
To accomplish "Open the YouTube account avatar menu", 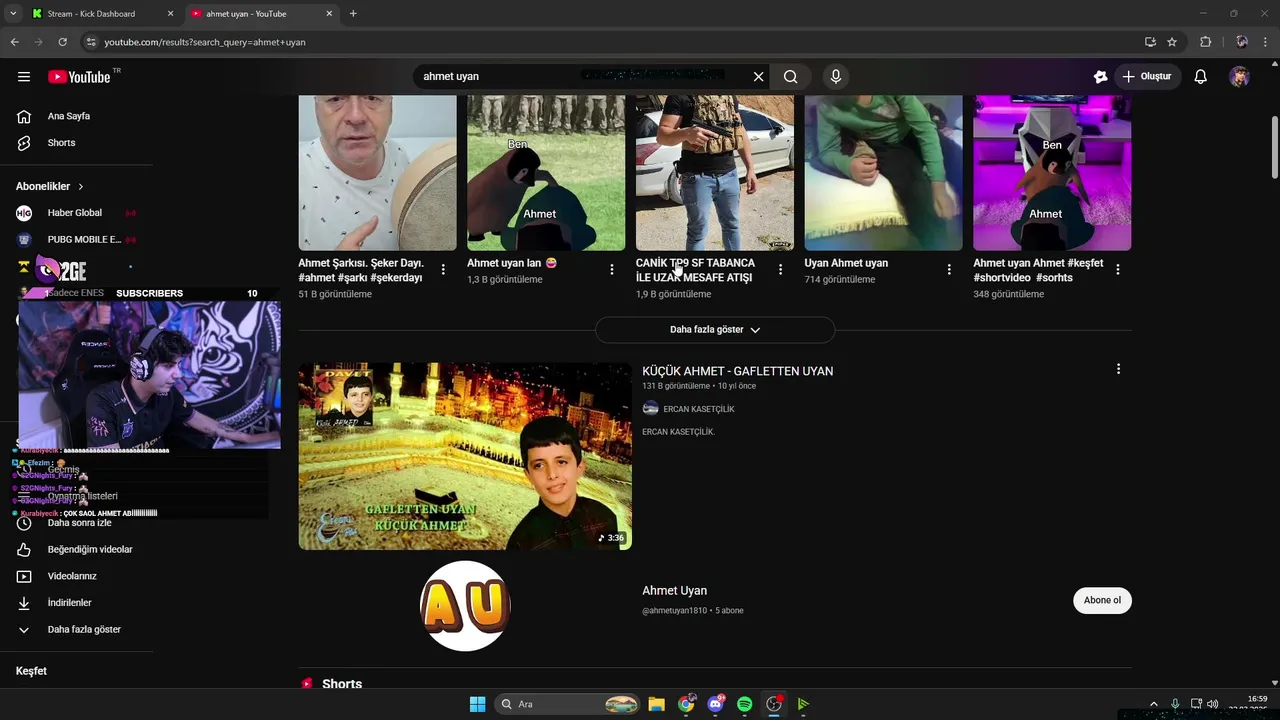I will 1239,77.
